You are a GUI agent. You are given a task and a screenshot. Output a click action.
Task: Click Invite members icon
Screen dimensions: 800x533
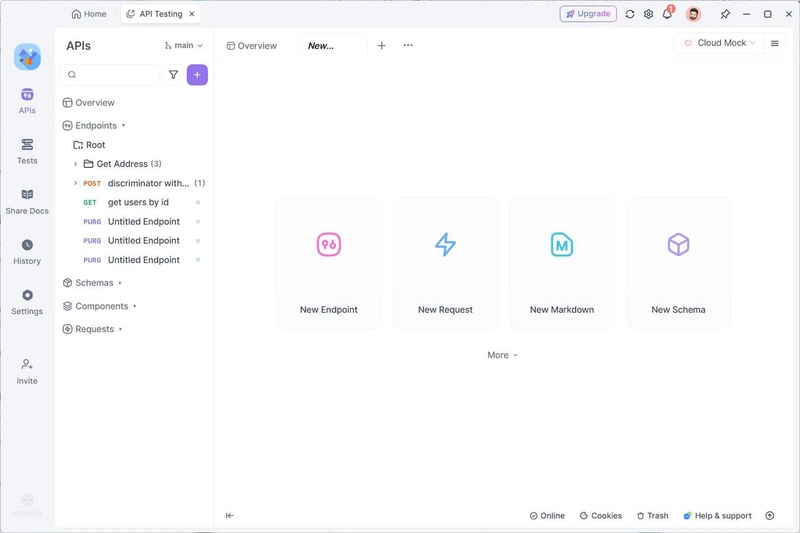pos(27,371)
